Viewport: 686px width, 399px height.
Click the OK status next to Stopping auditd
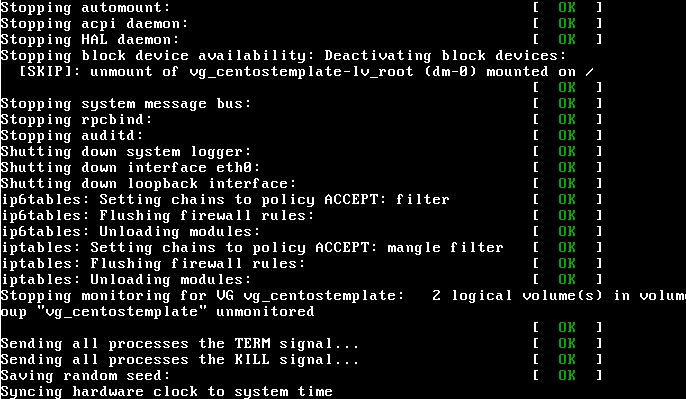(x=567, y=135)
